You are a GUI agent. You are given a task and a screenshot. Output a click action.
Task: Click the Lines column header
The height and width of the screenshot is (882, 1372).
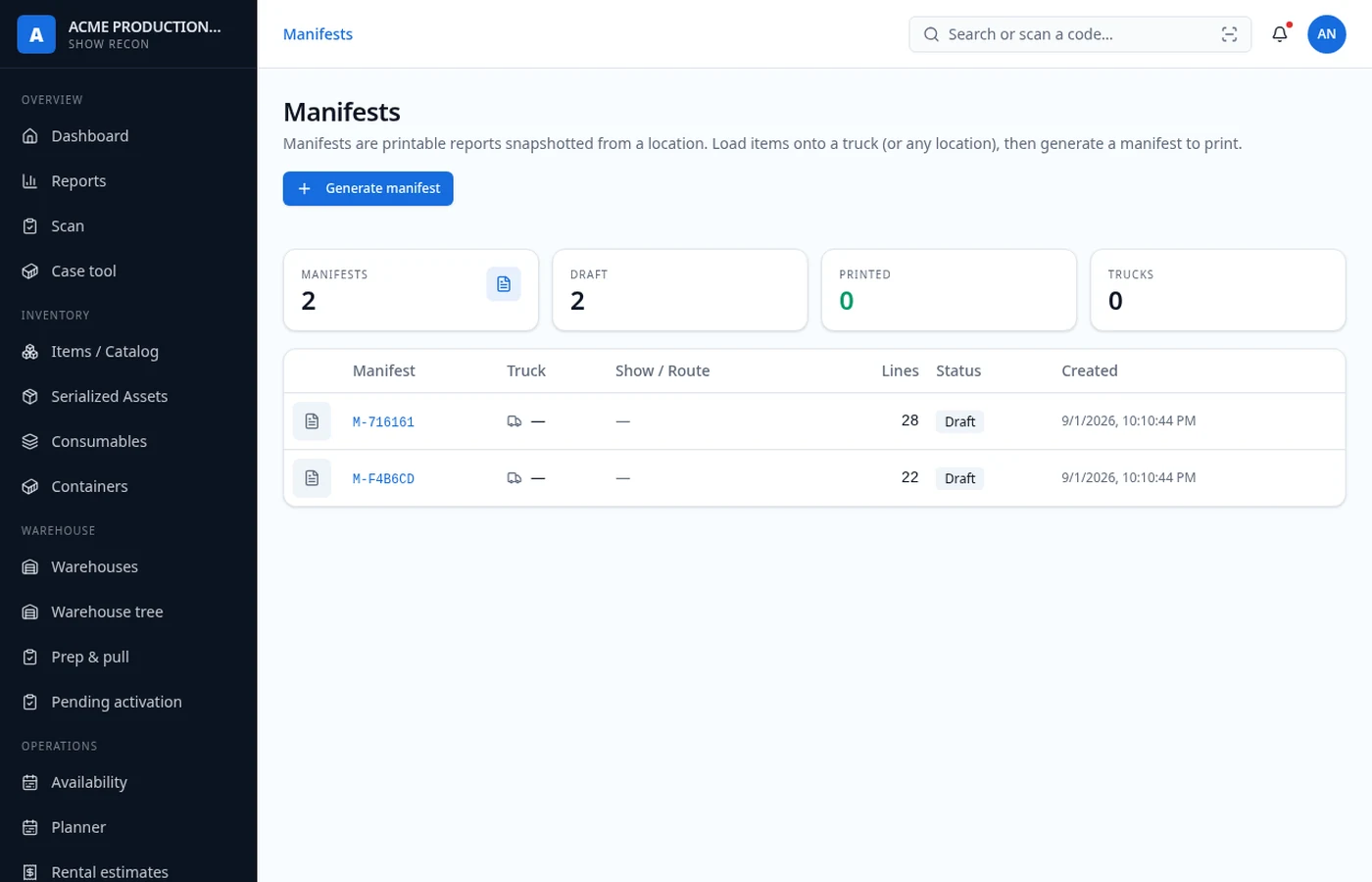pos(900,371)
